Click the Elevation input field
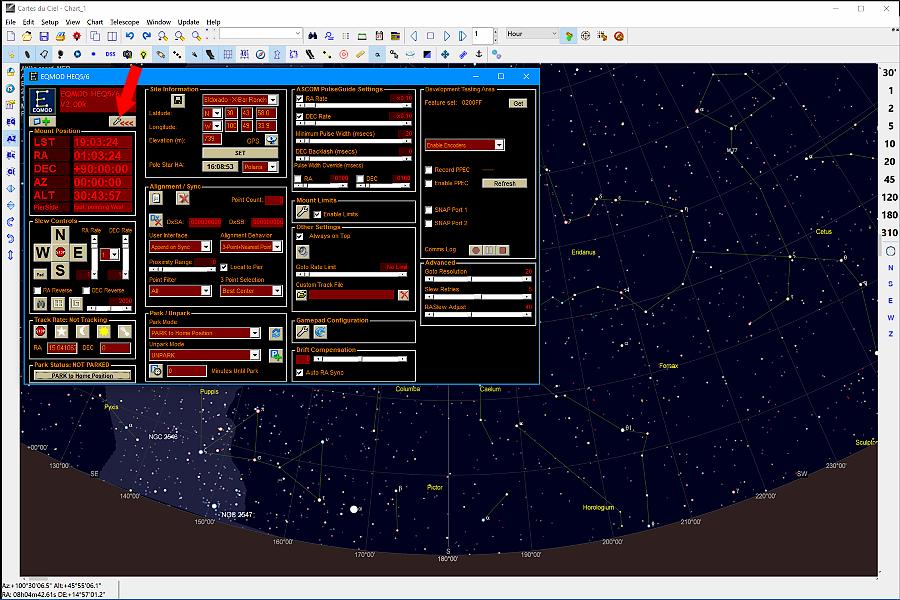 (x=212, y=139)
